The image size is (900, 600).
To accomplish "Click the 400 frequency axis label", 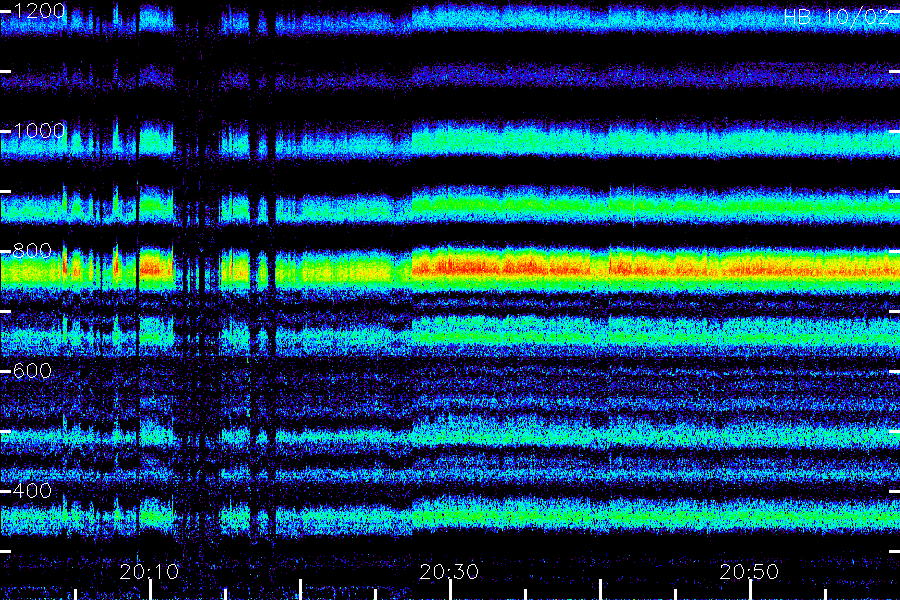I will 32,490.
